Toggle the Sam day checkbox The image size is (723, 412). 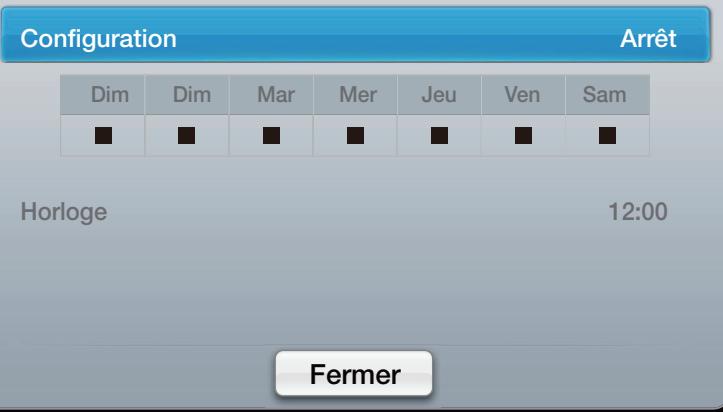pos(607,135)
